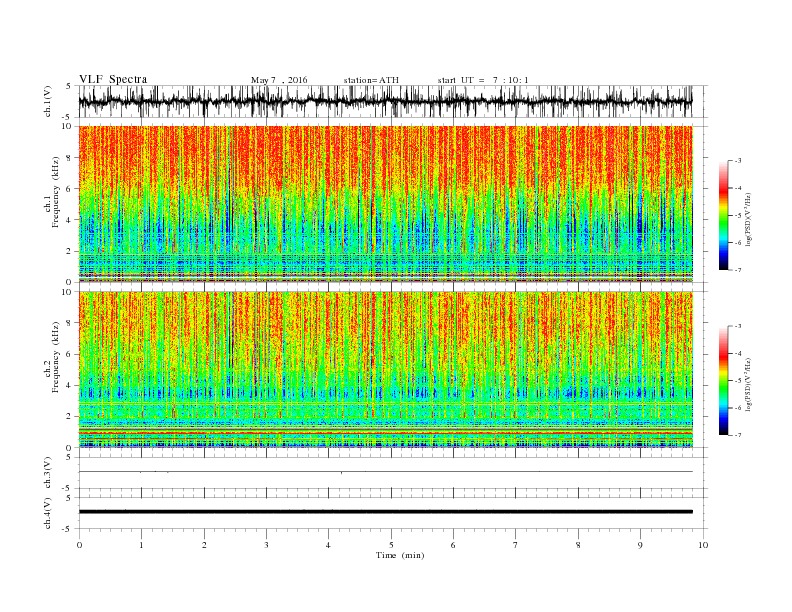The height and width of the screenshot is (612, 792).
Task: Click the ch.1 'Frequency (kHz)' axis label
Action: coord(56,192)
